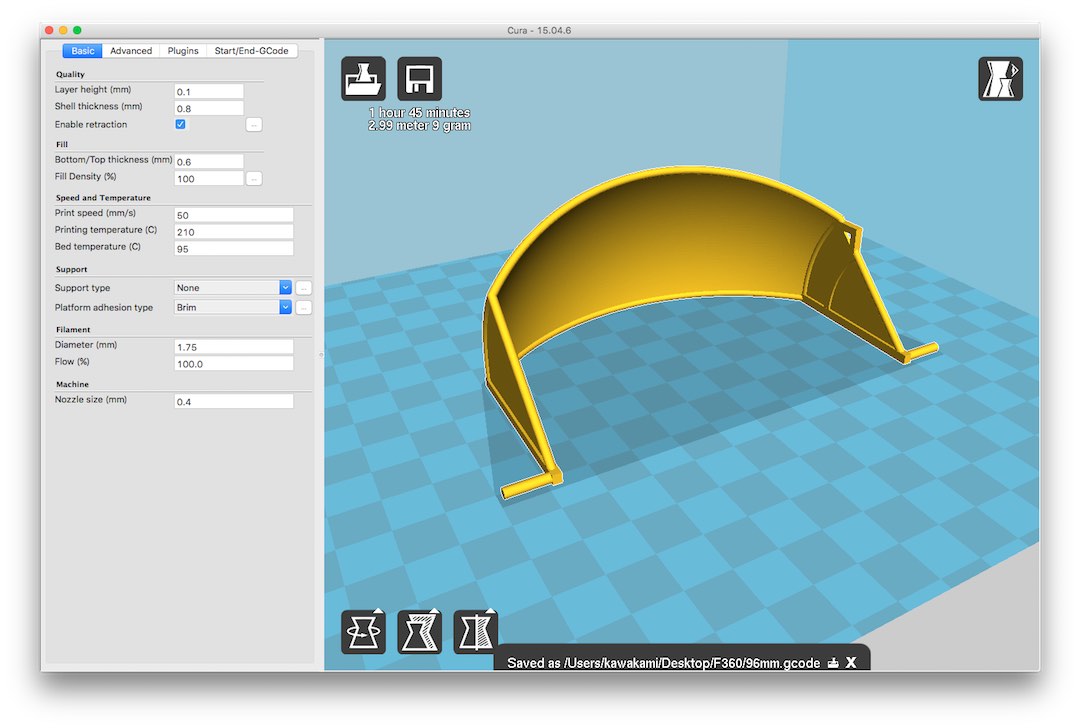This screenshot has width=1080, height=728.
Task: Open retraction settings via the '...' button
Action: 254,125
